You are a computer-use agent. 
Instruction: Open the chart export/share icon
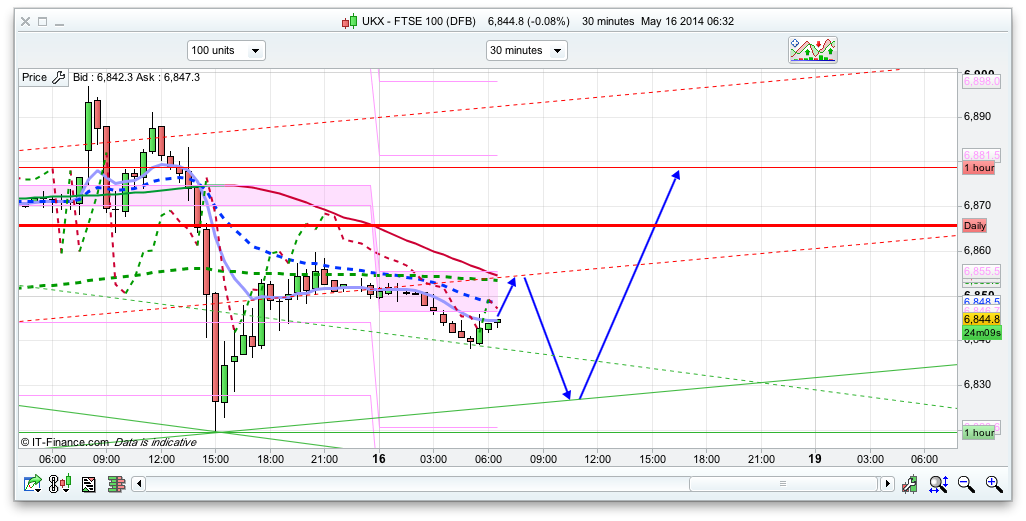coord(32,484)
